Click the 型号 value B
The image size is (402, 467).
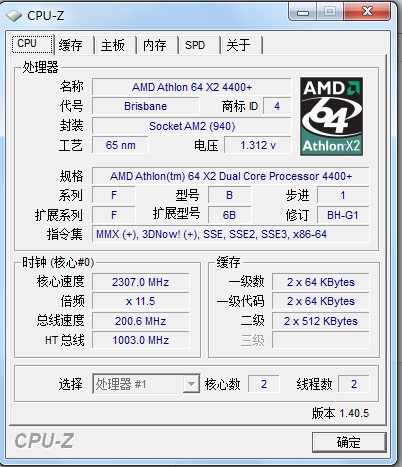click(x=229, y=195)
